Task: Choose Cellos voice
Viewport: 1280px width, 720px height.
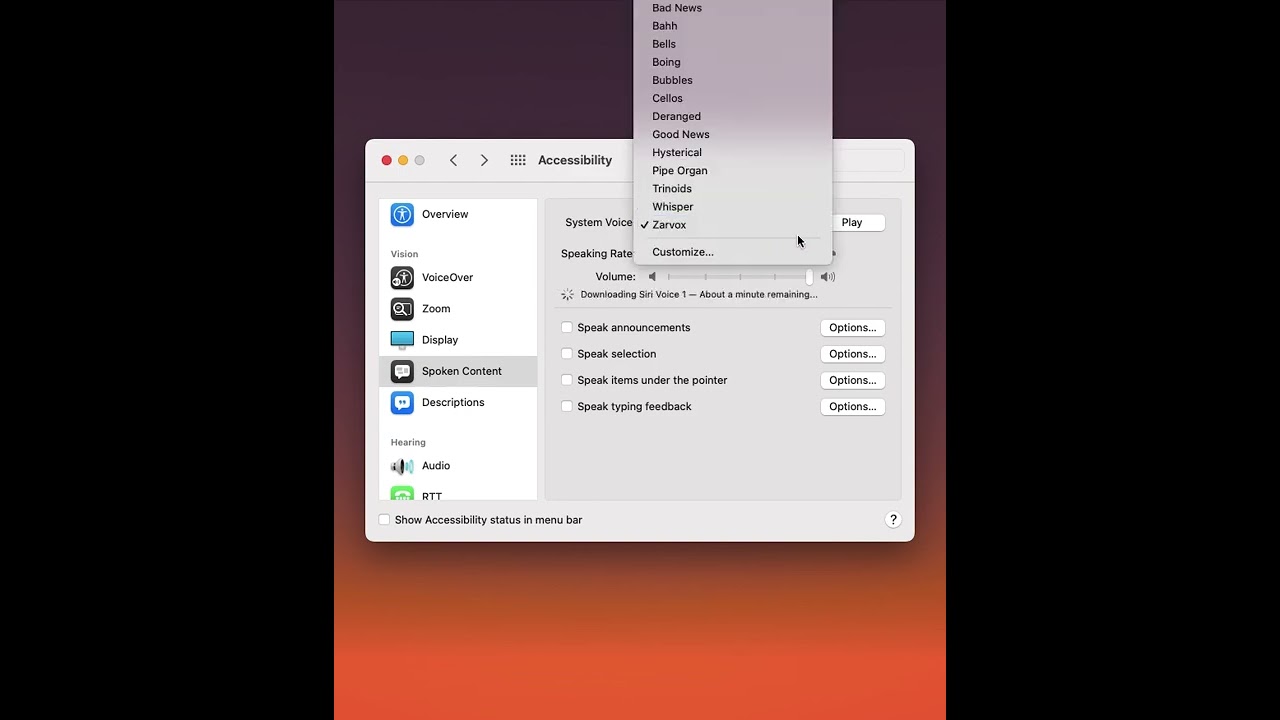Action: (x=733, y=98)
